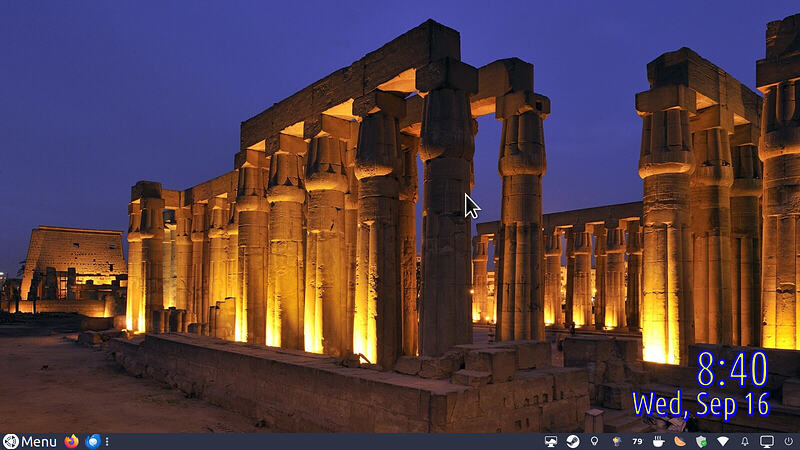
Task: Open the Wi-Fi network menu
Action: point(723,441)
